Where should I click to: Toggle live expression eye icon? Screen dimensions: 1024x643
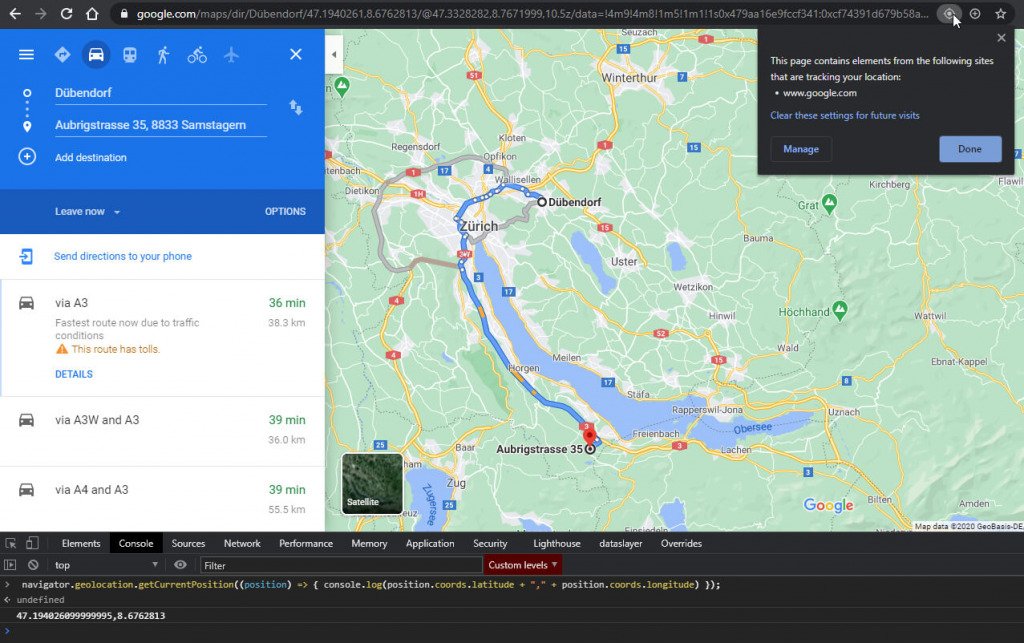coord(180,565)
